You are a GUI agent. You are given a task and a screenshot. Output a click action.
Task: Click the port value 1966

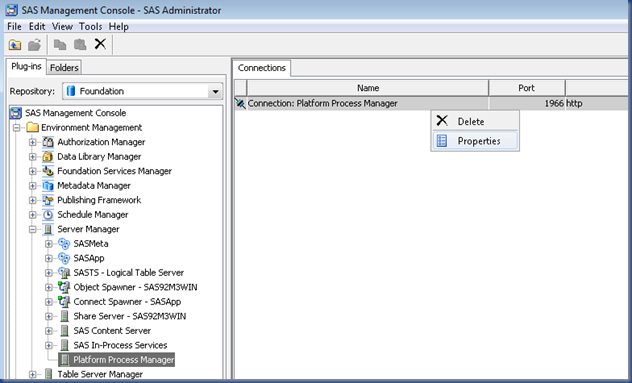coord(554,104)
